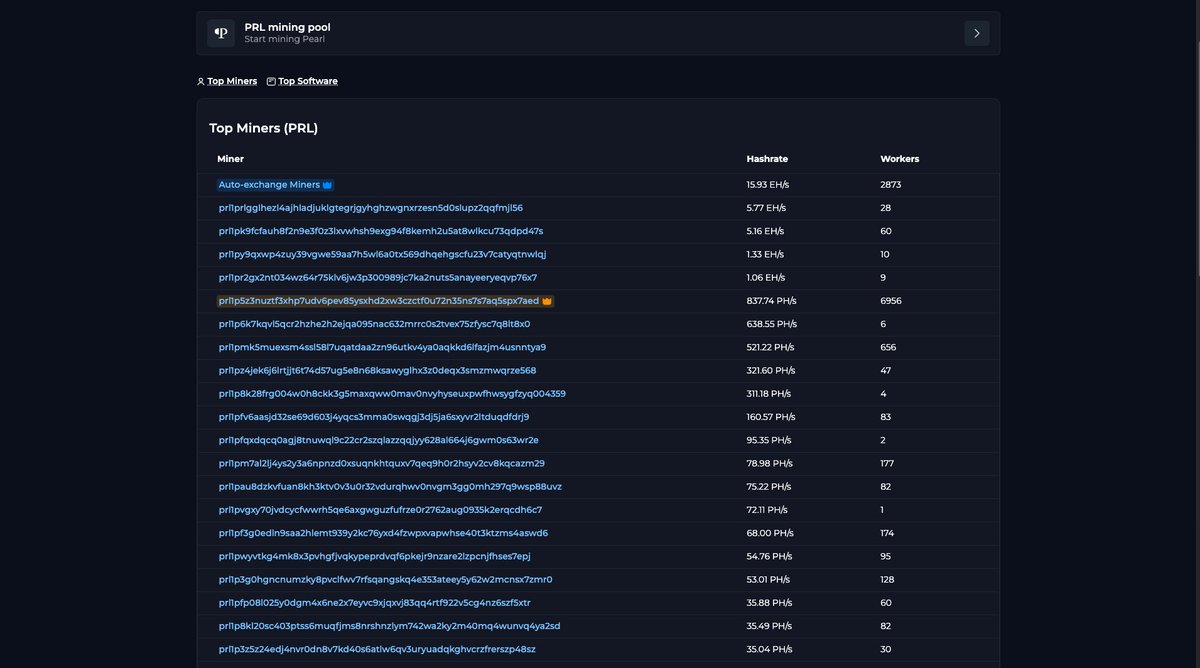Open miner address starting prl1pau8dzkvfuan
1200x668 pixels.
390,486
